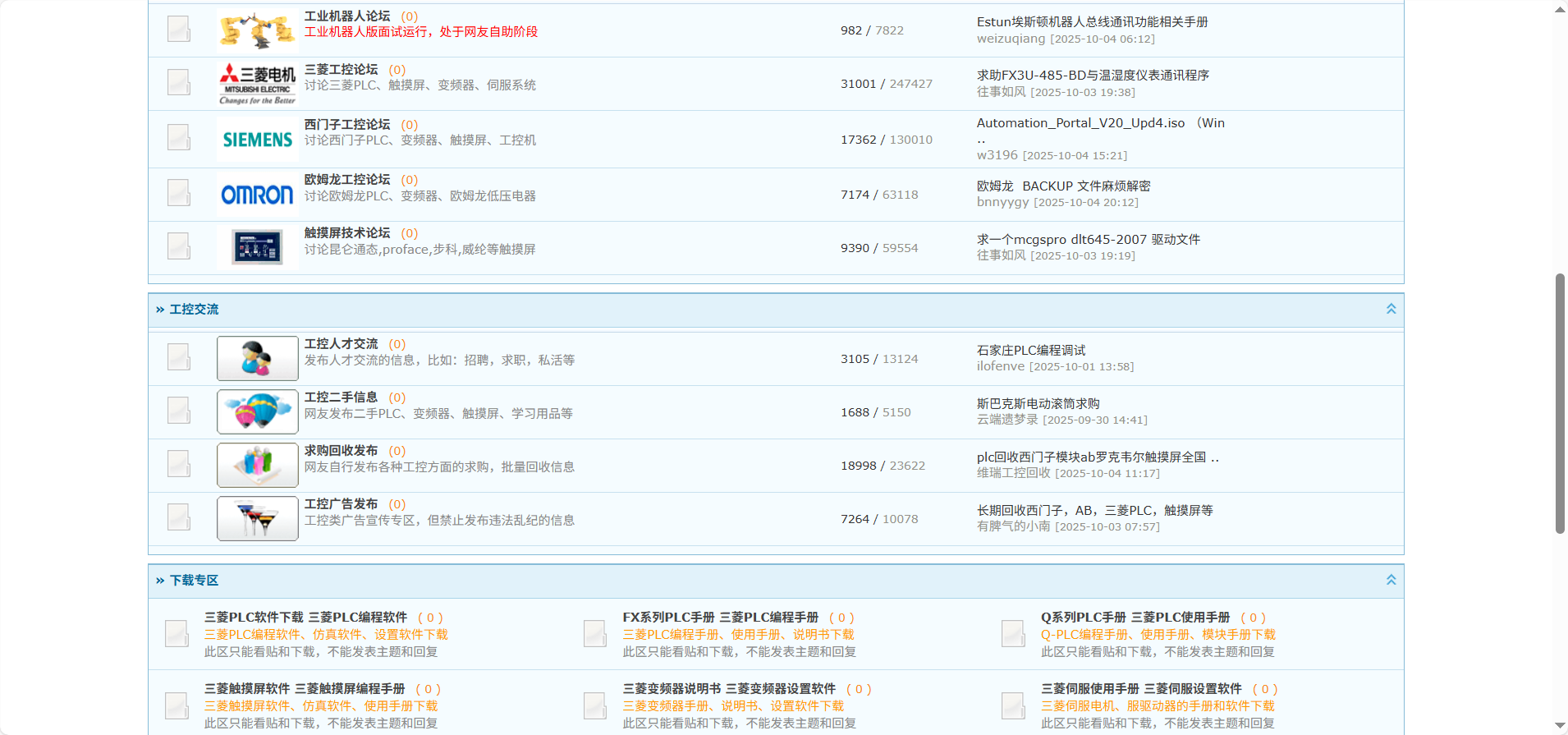Click the SIEMENS logo

coord(257,140)
